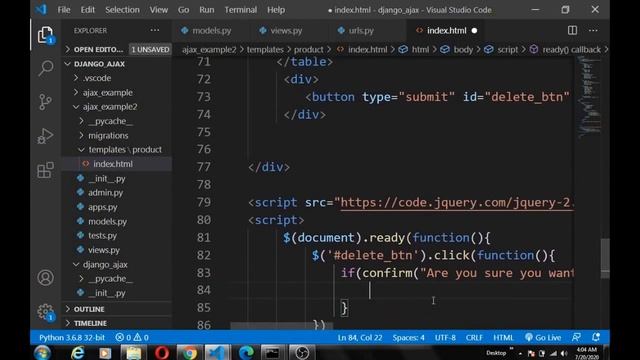Open the Search view in activity bar
Screen dimensions: 640x360
tap(45, 68)
